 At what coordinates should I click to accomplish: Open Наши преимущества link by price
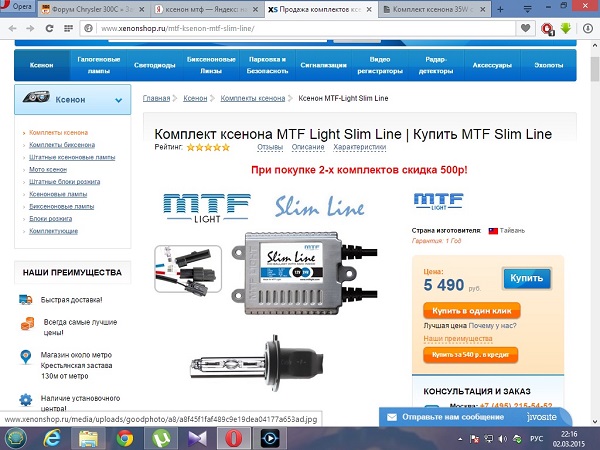tap(458, 339)
